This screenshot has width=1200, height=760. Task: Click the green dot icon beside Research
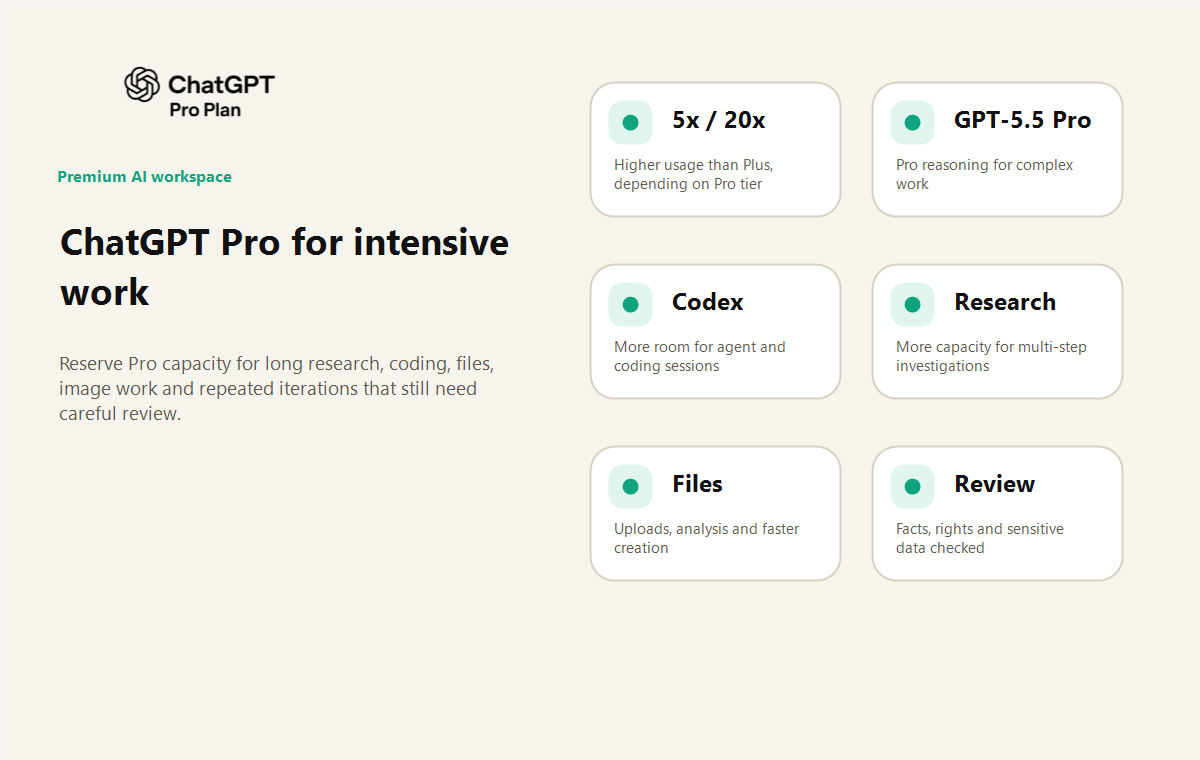pyautogui.click(x=912, y=304)
